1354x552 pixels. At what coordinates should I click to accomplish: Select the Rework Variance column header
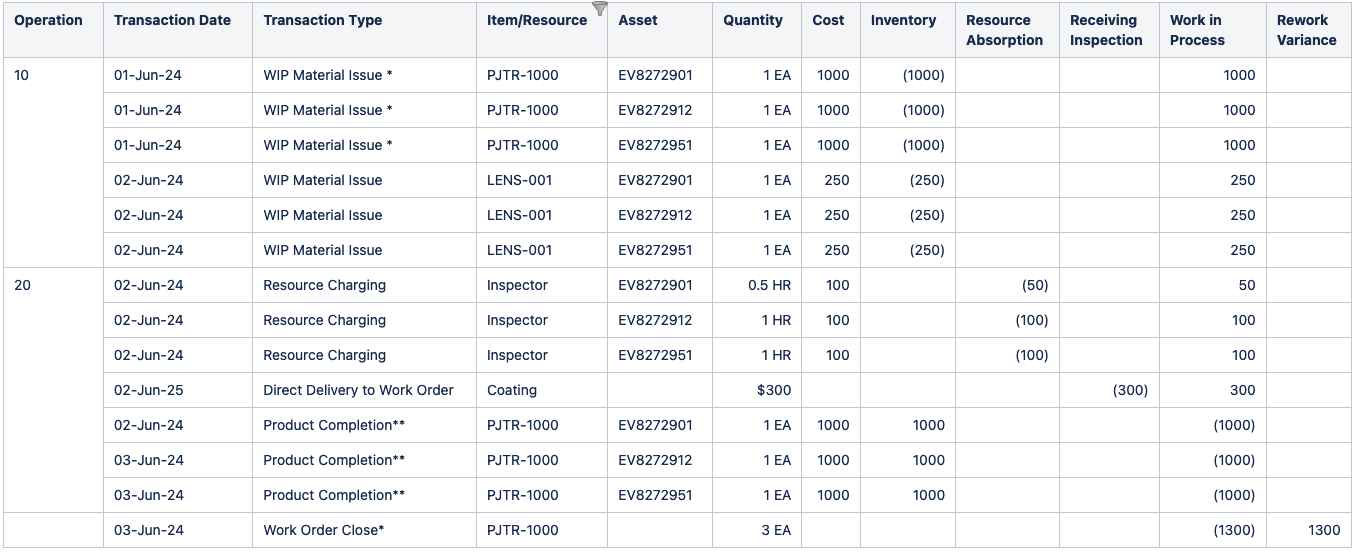(1306, 30)
